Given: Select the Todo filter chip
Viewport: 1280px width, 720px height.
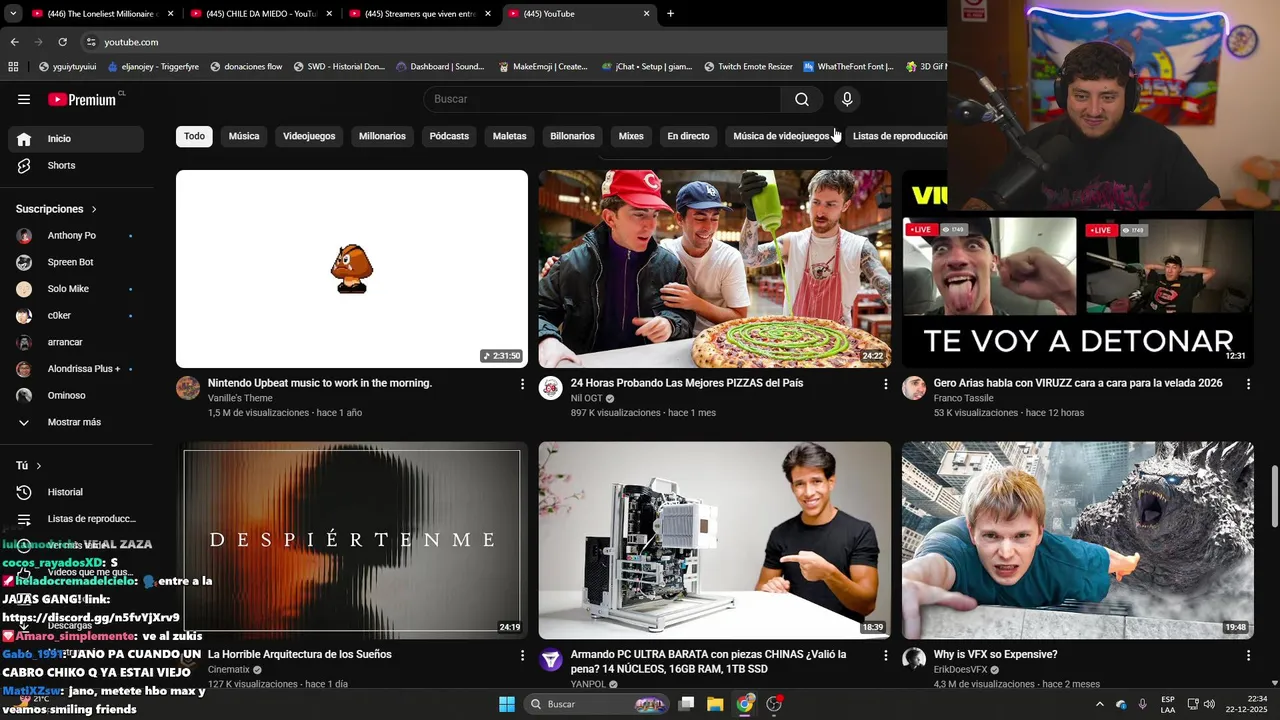Looking at the screenshot, I should click(x=194, y=136).
